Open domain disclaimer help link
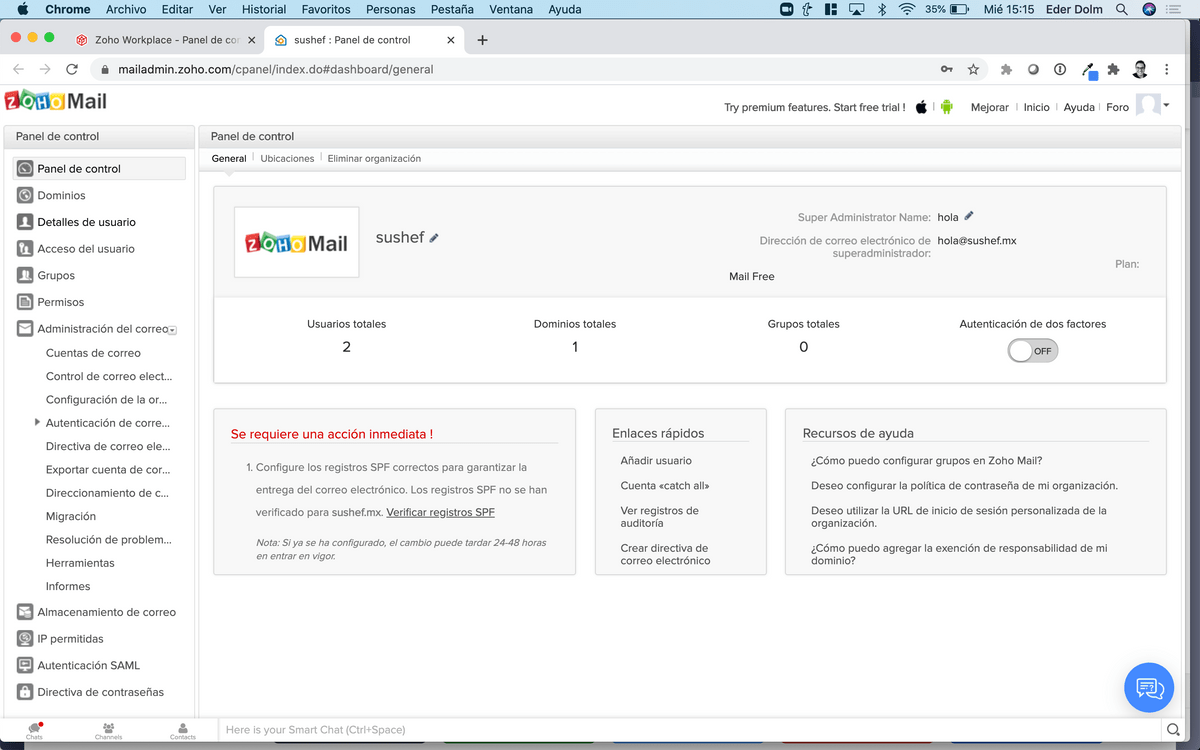The width and height of the screenshot is (1200, 750). (x=959, y=554)
